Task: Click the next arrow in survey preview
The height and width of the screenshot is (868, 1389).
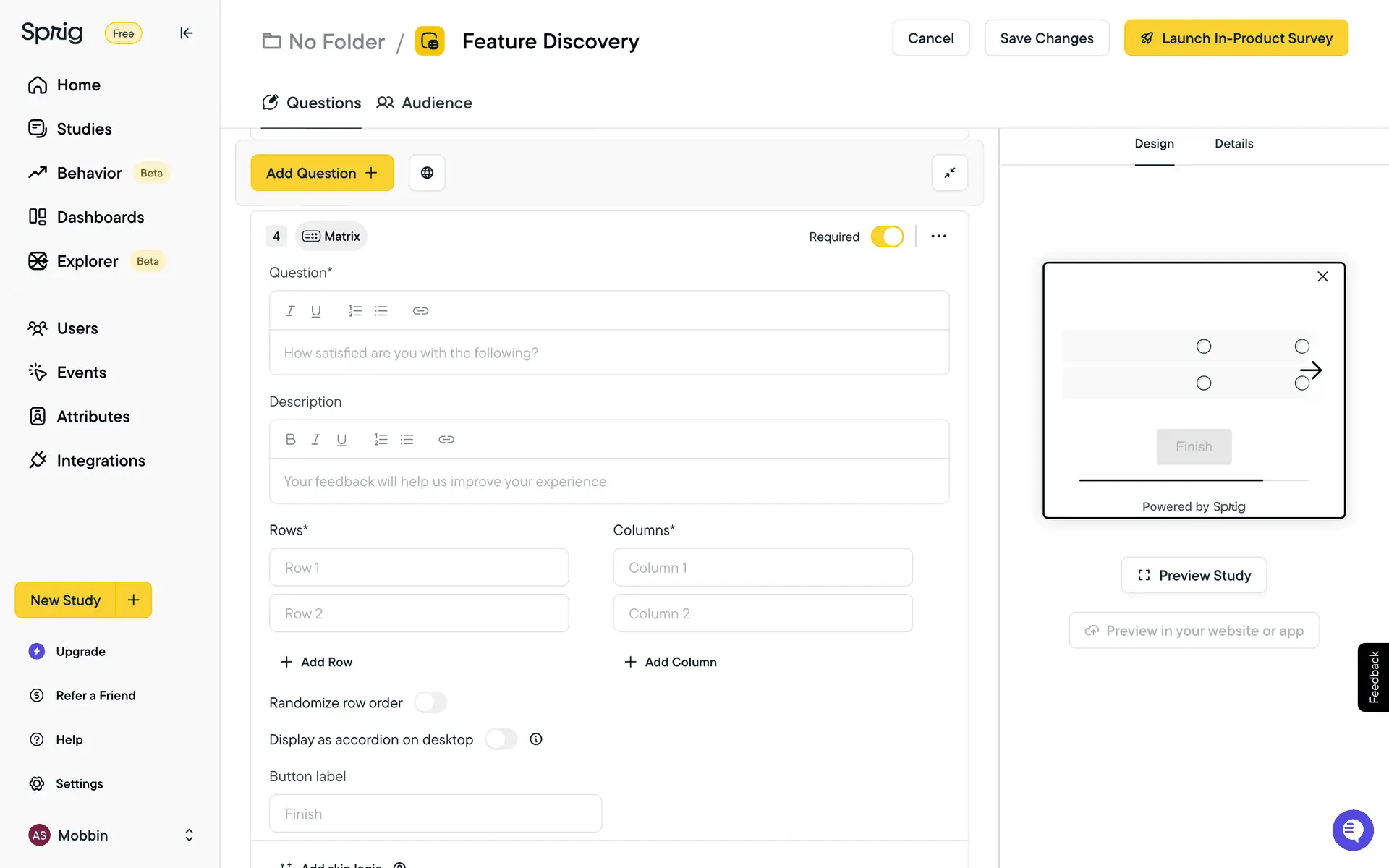Action: tap(1311, 370)
